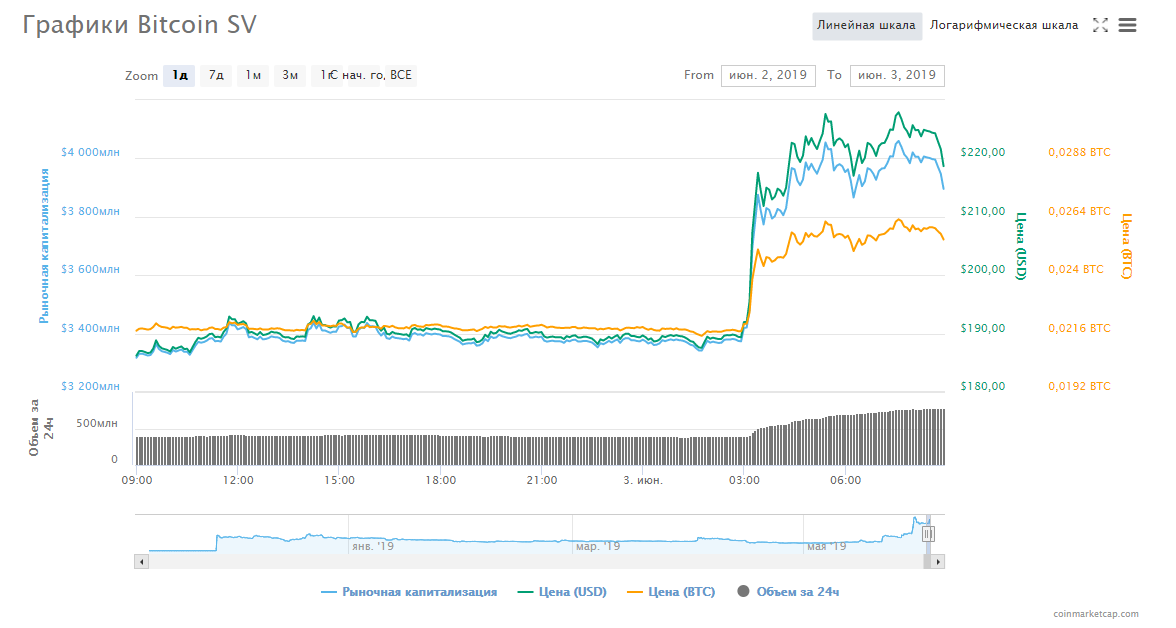Edit the From date field июн. 2, 2019
The width and height of the screenshot is (1176, 628).
coord(768,75)
